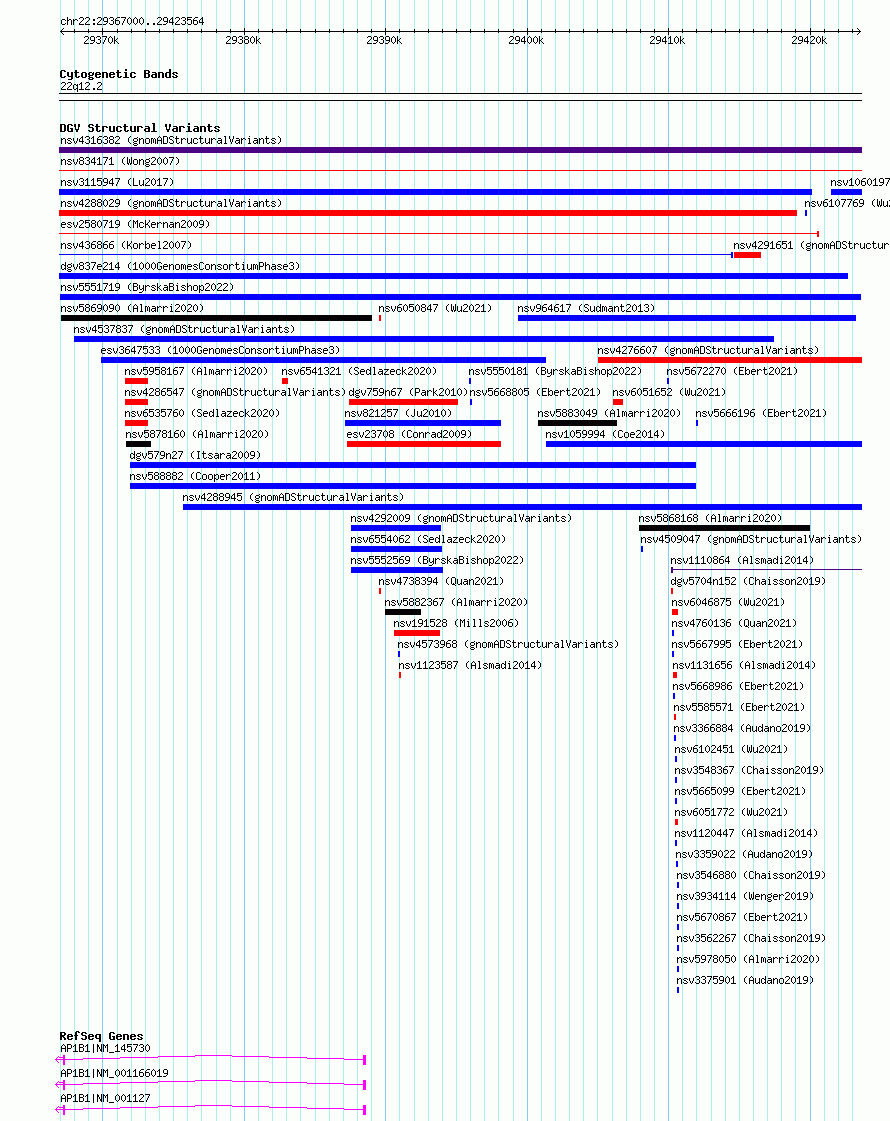Select the blue nsv821257 (Ju2010) bar
This screenshot has width=890, height=1121.
point(422,423)
